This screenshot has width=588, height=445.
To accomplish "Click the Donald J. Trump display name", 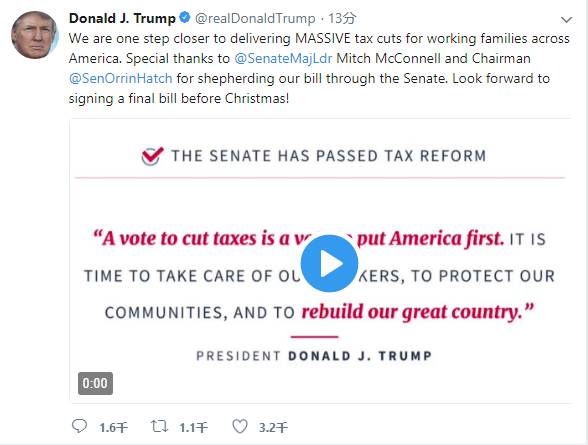I will click(122, 18).
